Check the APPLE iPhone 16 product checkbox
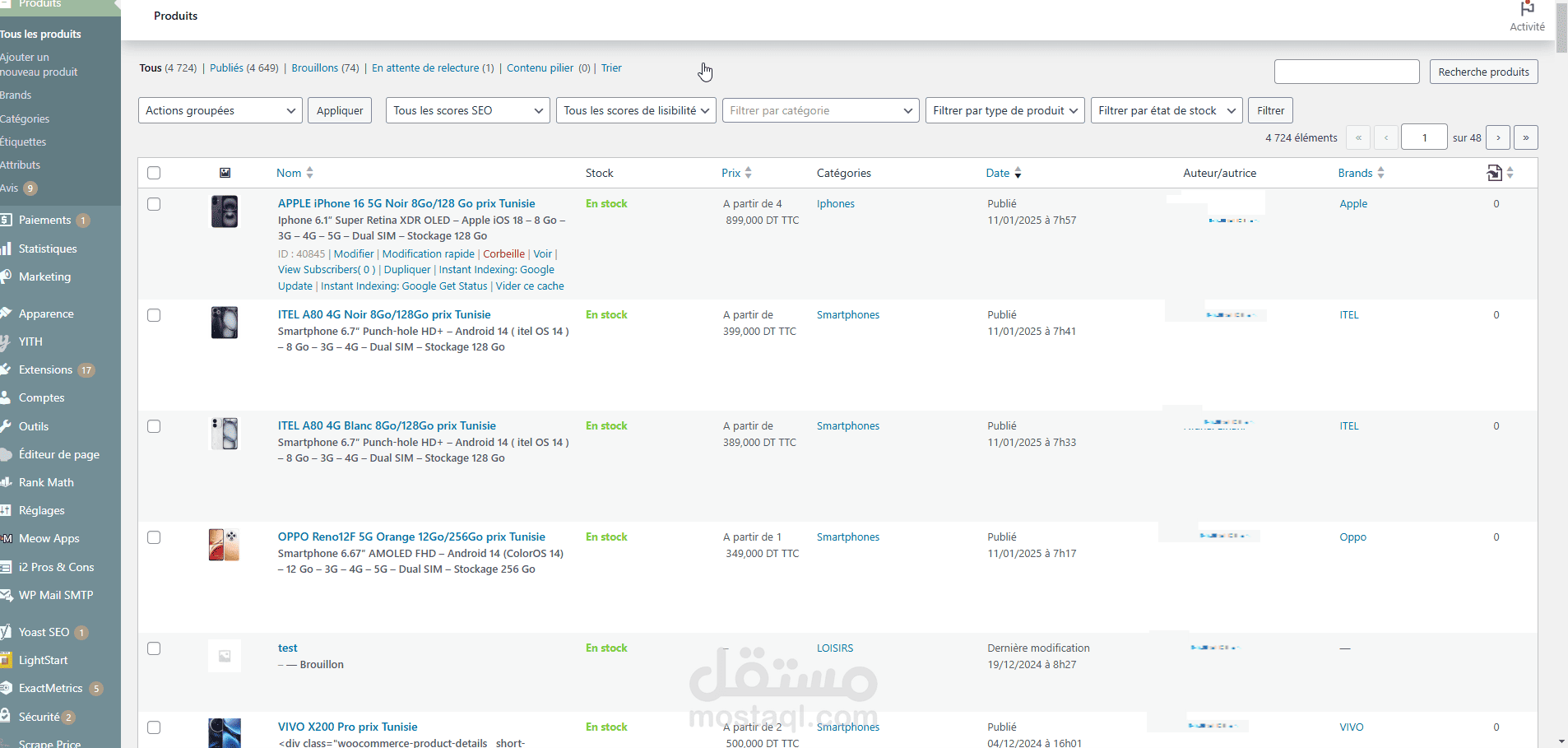1568x748 pixels. [154, 204]
